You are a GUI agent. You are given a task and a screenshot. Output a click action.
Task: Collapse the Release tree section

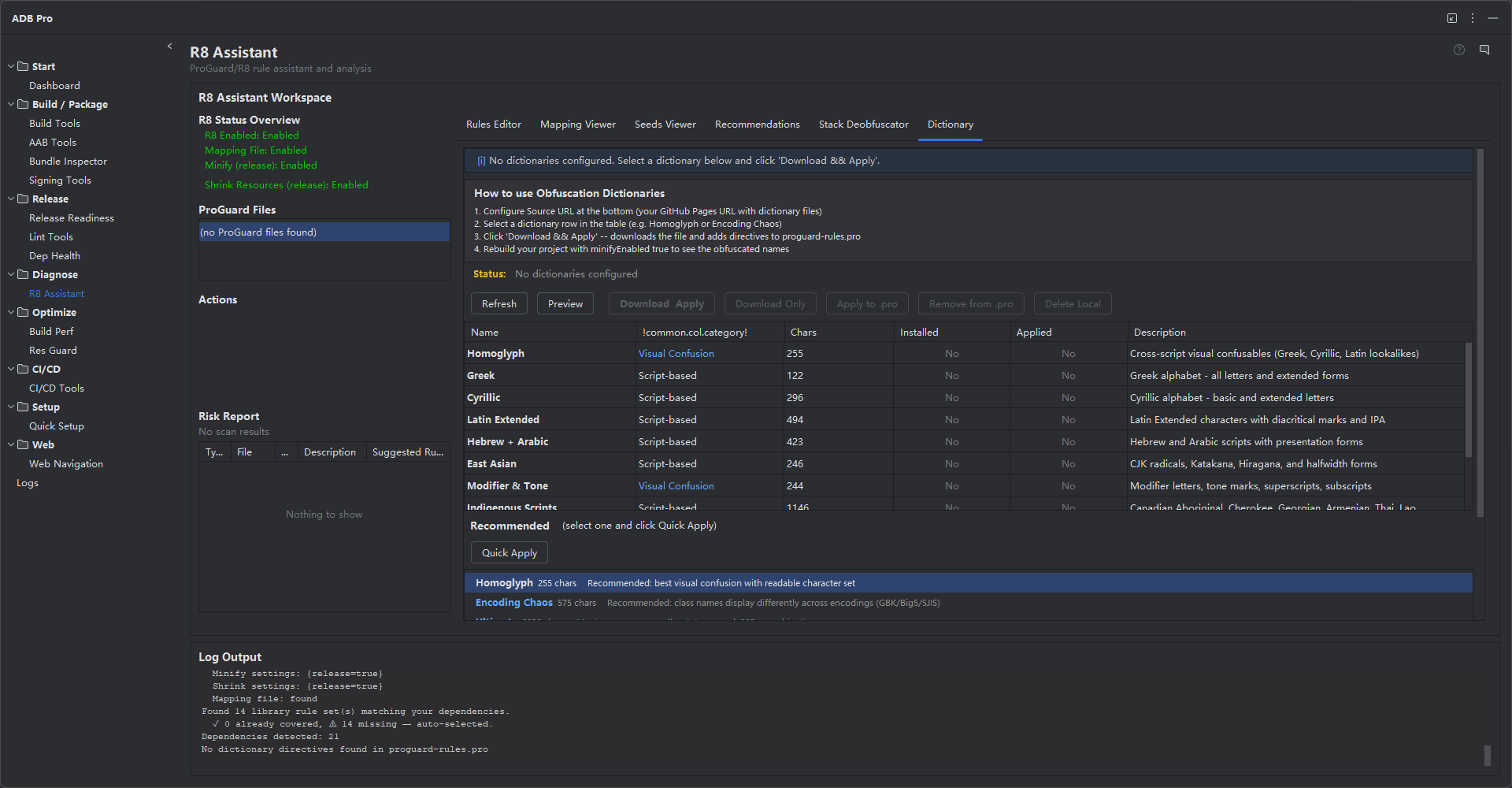coord(11,199)
